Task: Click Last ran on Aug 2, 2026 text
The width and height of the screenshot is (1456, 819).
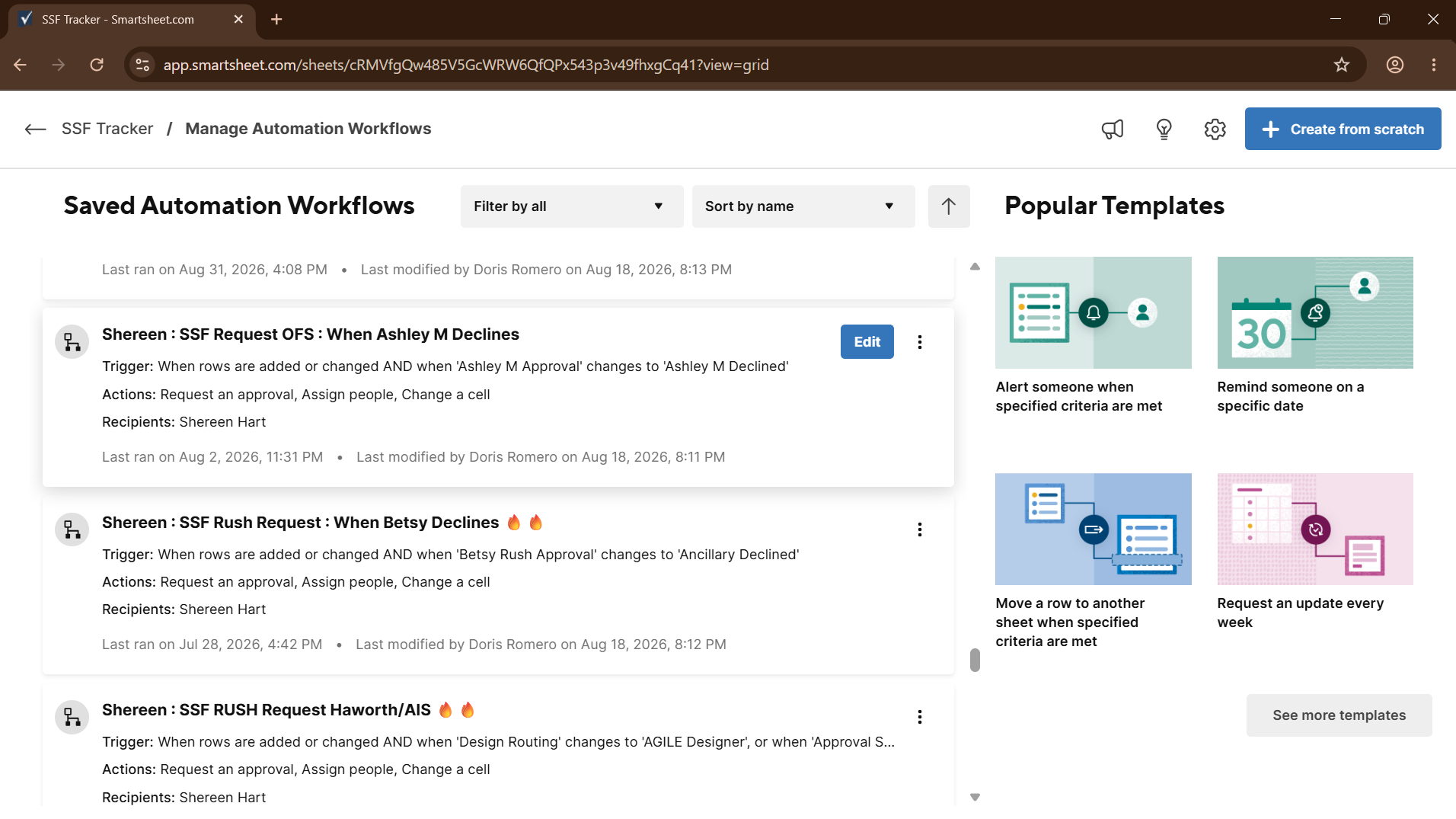Action: pos(212,457)
